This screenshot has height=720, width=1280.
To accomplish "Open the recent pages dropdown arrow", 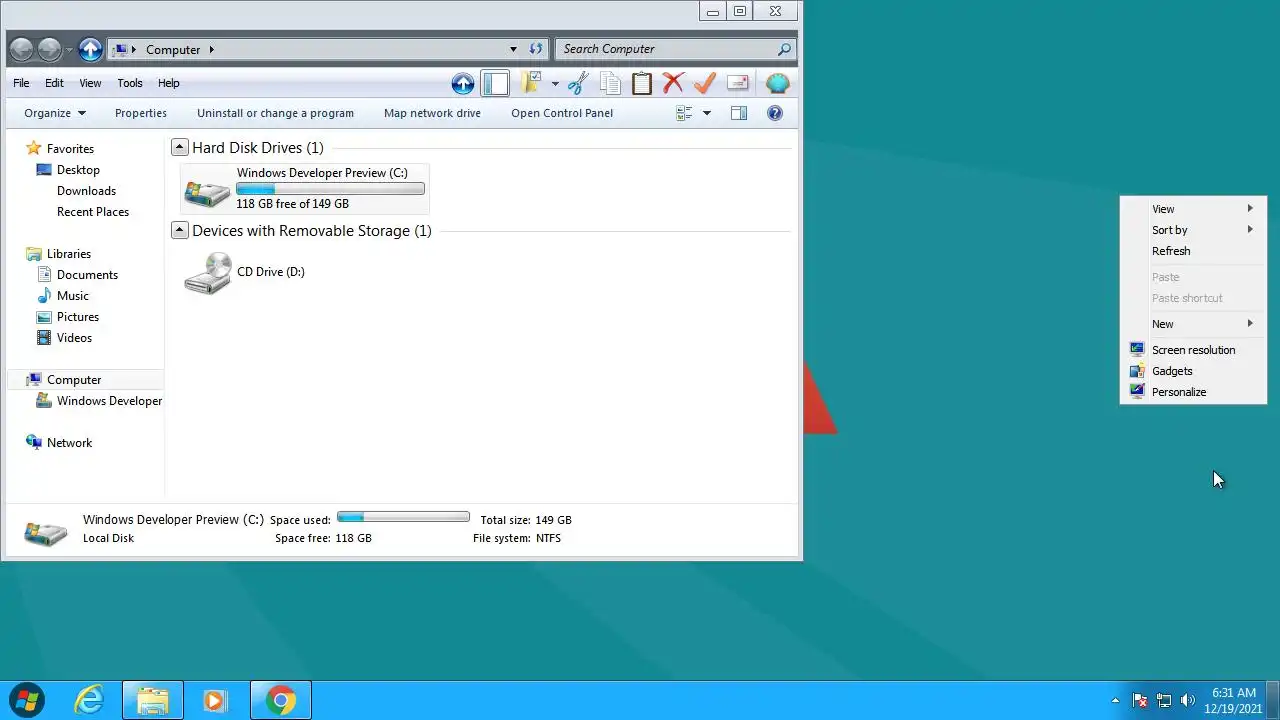I will [69, 49].
